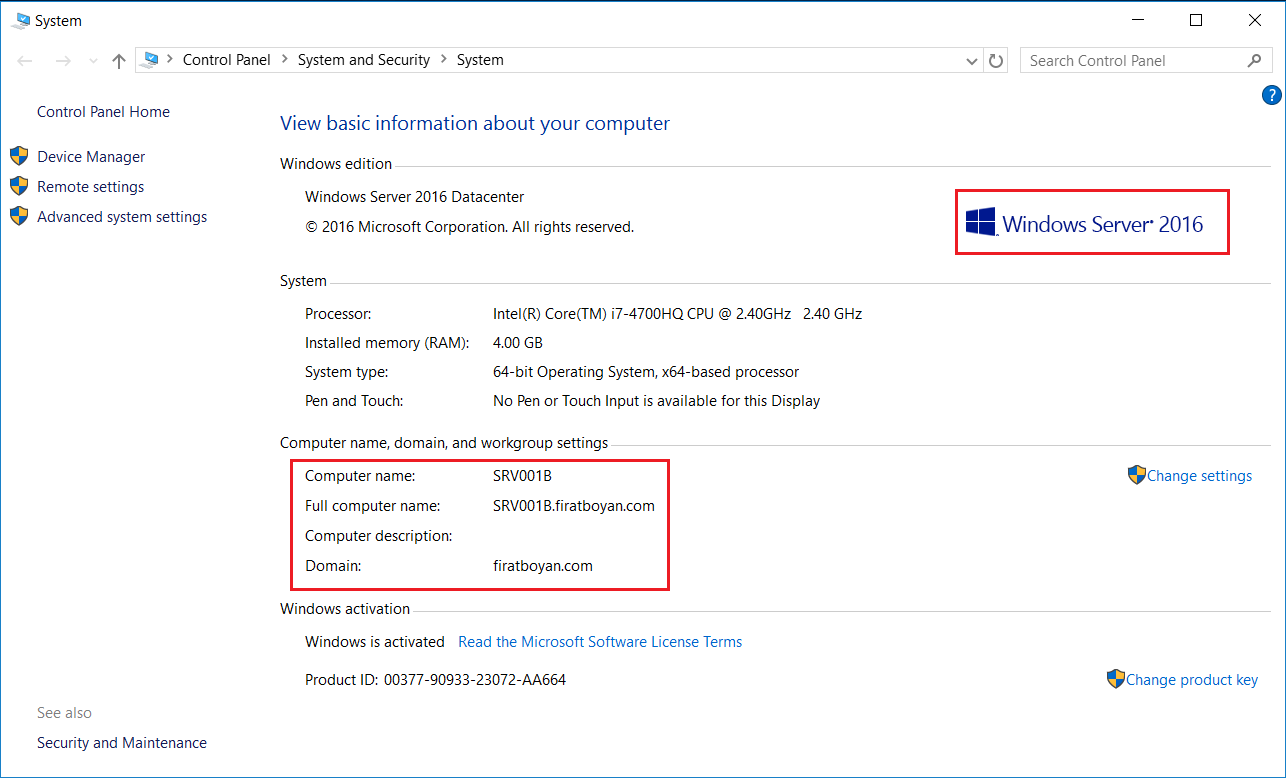Select System and Security breadcrumb
This screenshot has height=778, width=1286.
[x=364, y=60]
